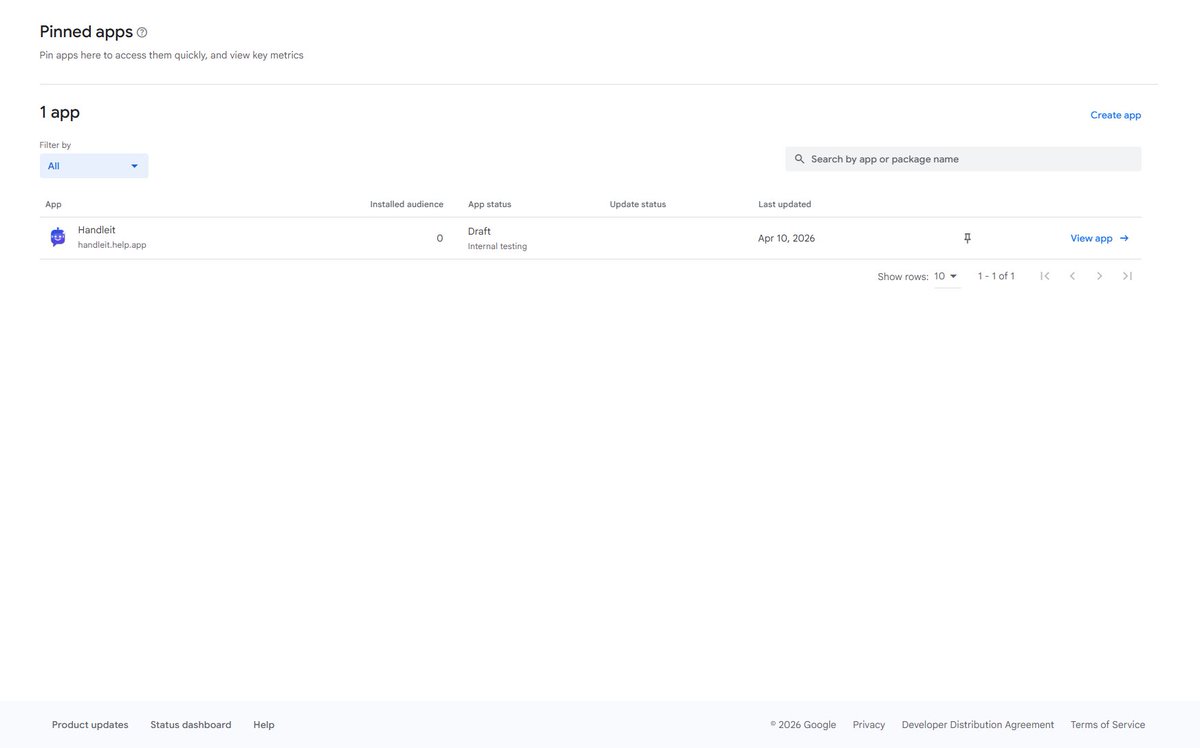The width and height of the screenshot is (1200, 748).
Task: Unpin the Handleit app with the pin icon
Action: (x=967, y=238)
